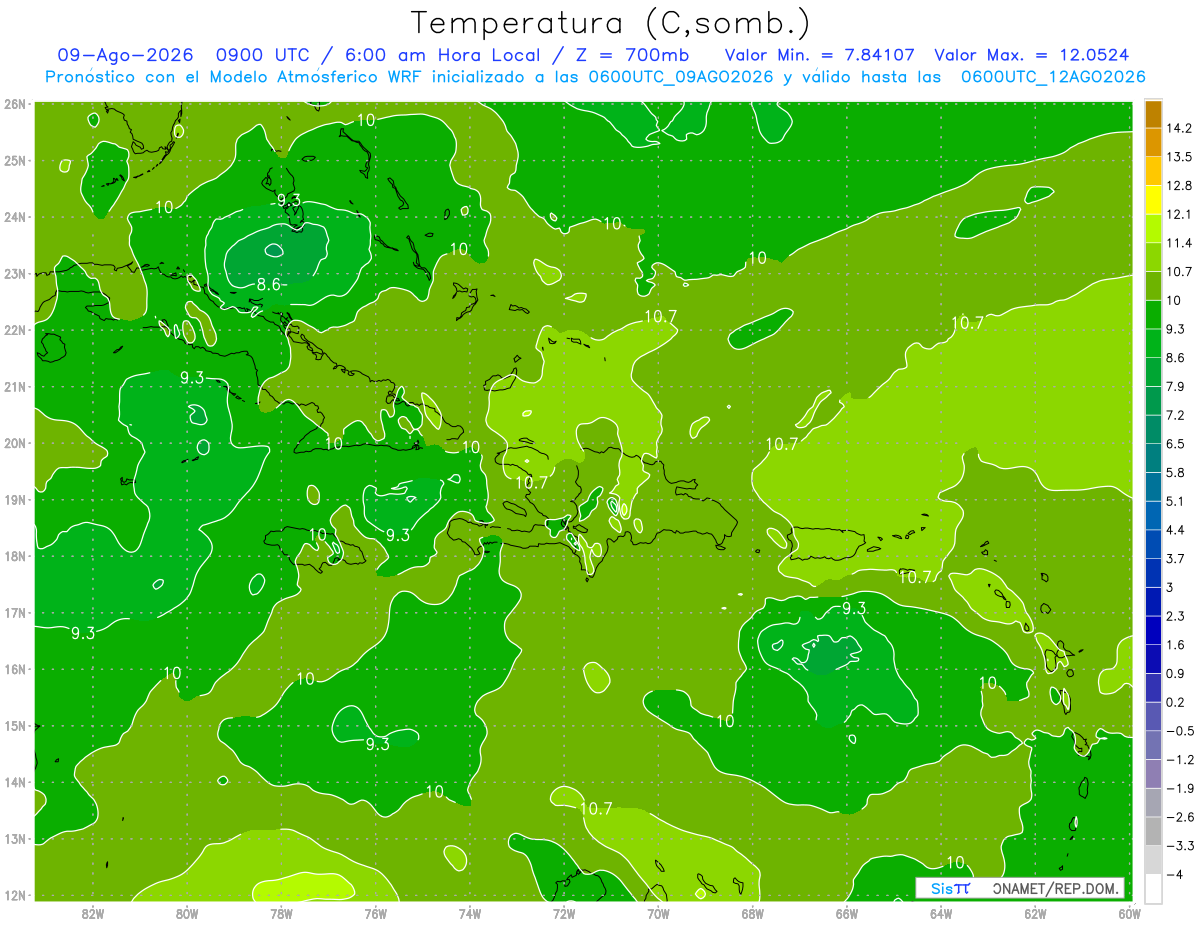Click the '13N' latitude axis label
The height and width of the screenshot is (927, 1200).
[14, 839]
